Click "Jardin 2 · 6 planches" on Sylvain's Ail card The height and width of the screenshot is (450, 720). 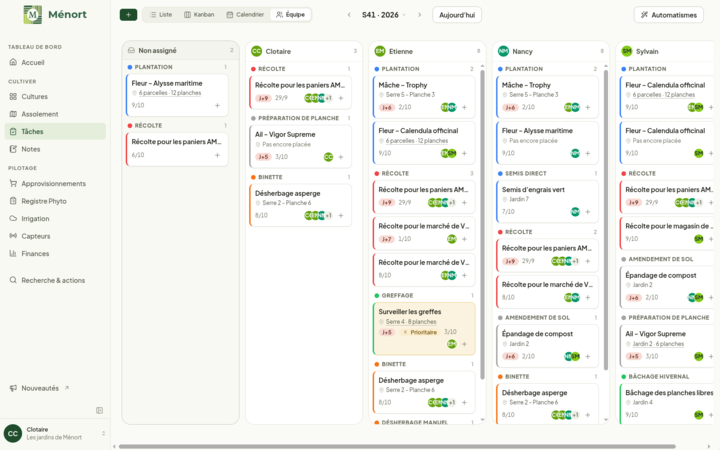658,344
